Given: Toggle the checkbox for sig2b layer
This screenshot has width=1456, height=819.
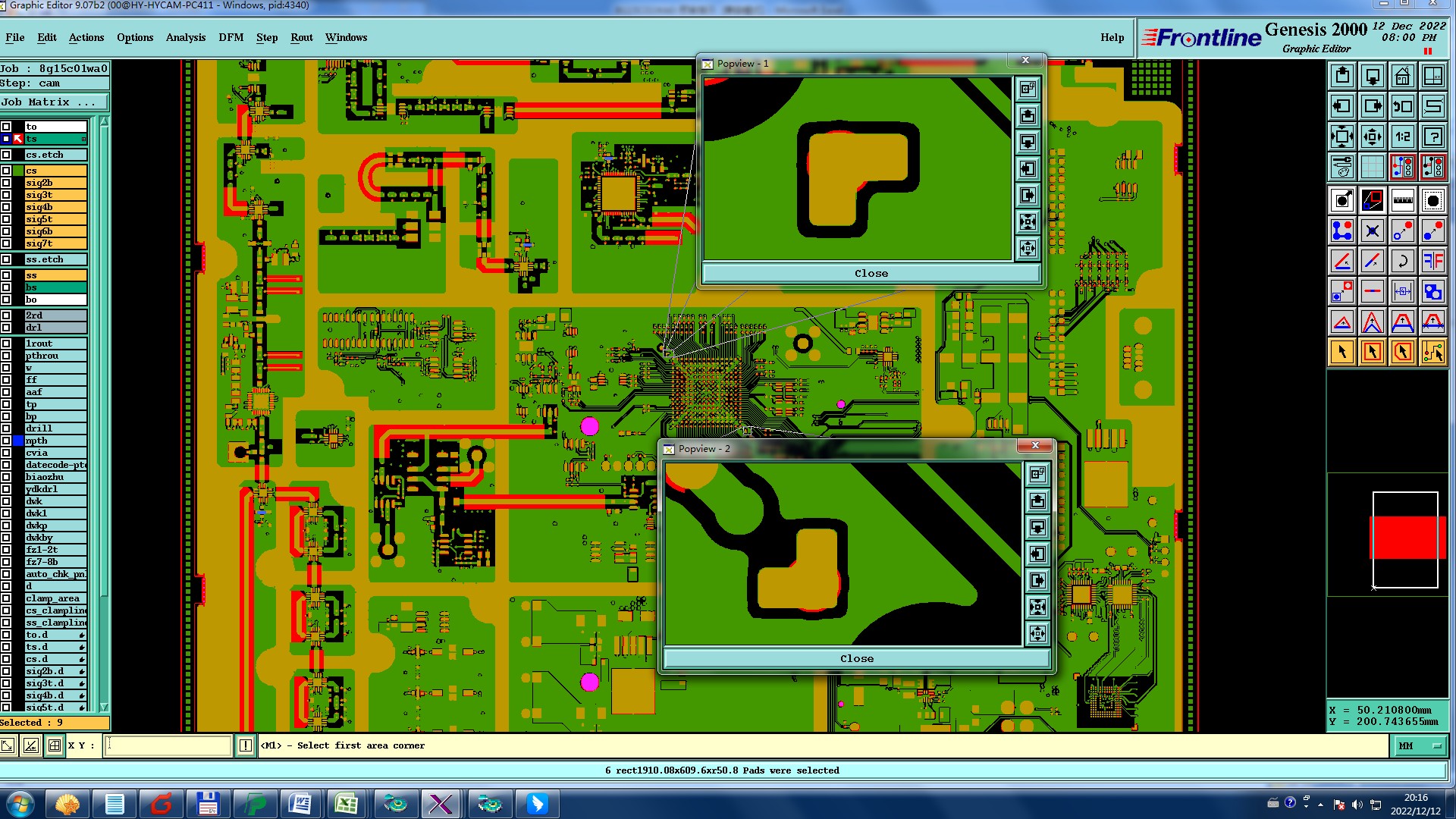Looking at the screenshot, I should [6, 183].
